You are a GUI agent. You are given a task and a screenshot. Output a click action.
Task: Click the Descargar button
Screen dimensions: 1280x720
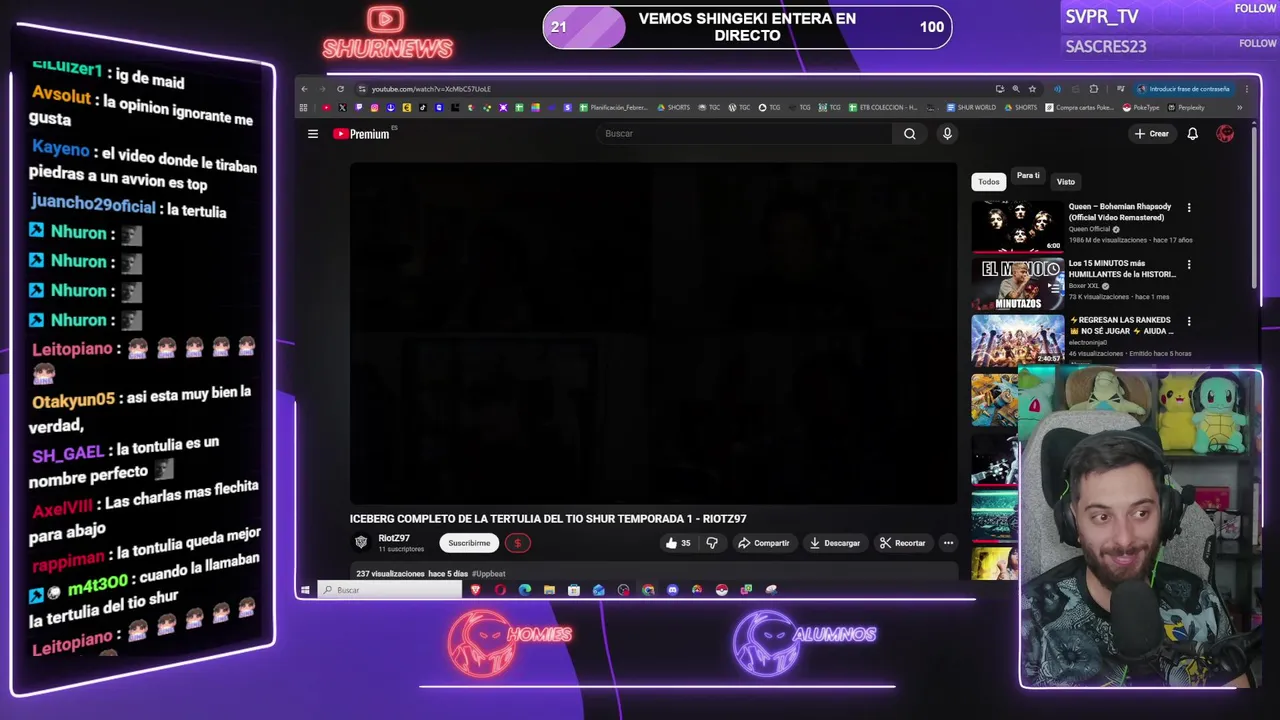[834, 543]
